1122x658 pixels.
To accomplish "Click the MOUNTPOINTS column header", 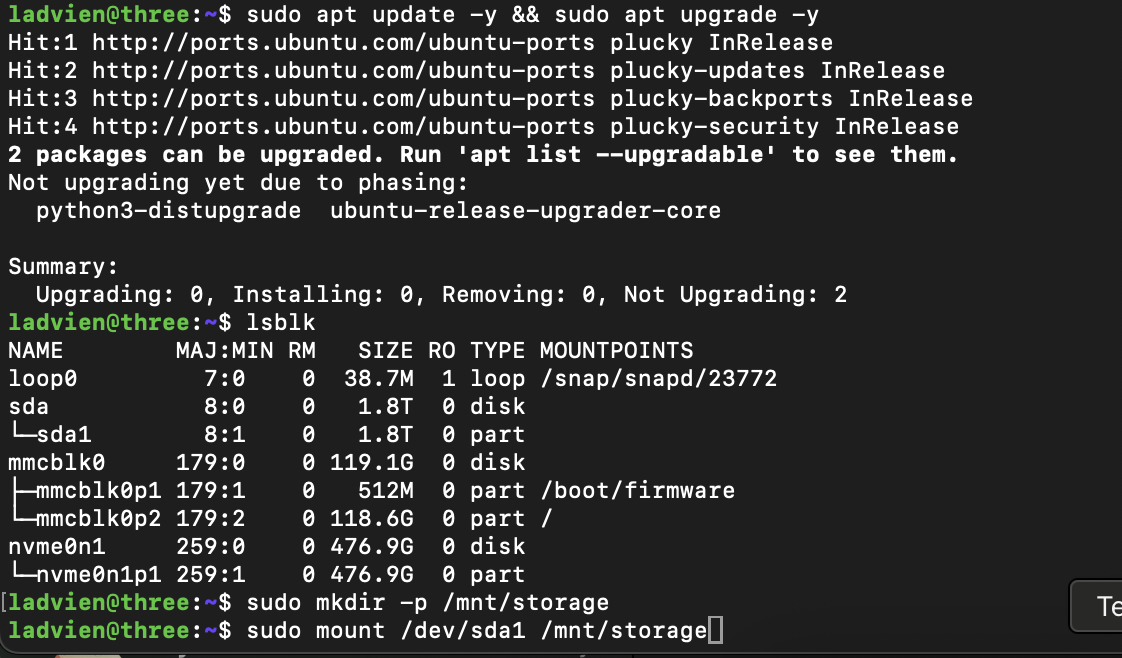I will 616,351.
